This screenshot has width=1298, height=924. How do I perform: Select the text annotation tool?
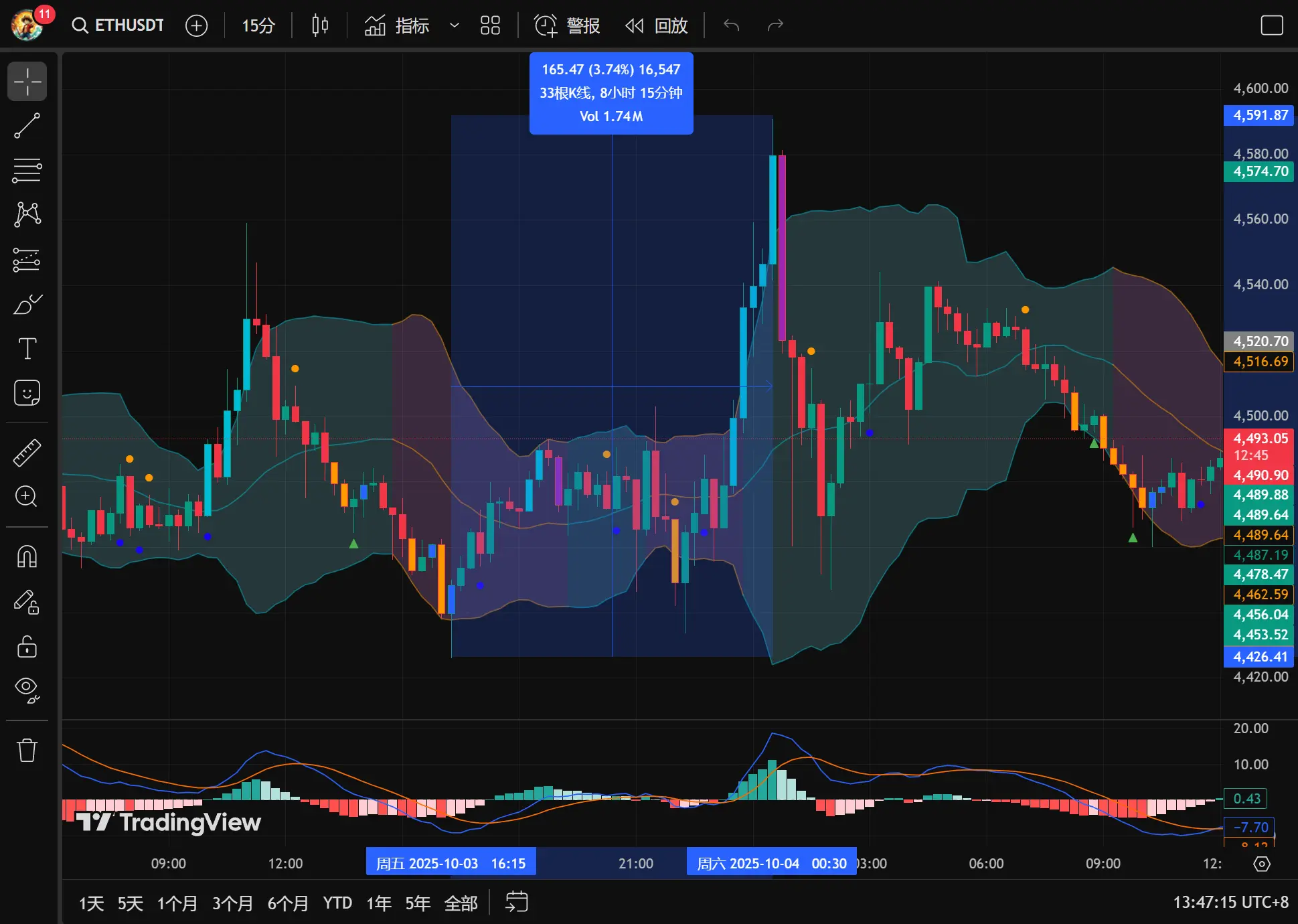pyautogui.click(x=27, y=349)
